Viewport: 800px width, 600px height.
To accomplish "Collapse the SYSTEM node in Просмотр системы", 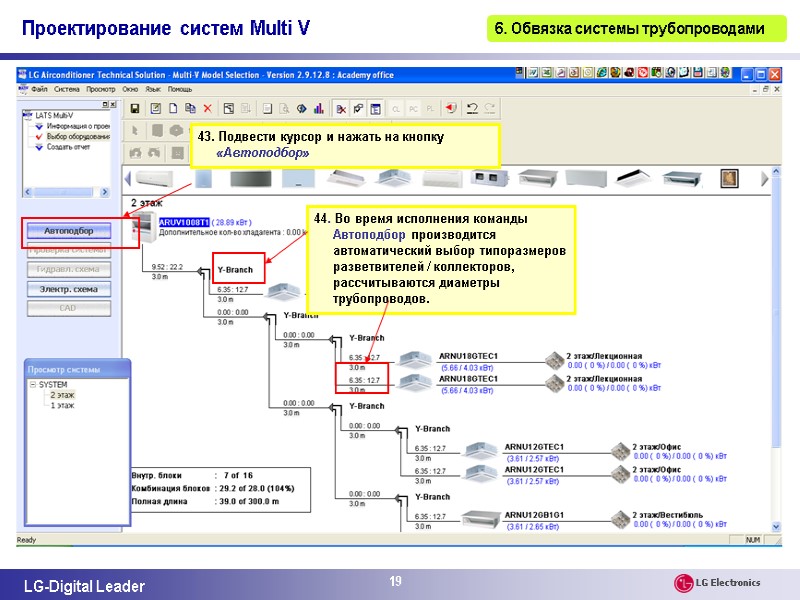I will (x=33, y=385).
